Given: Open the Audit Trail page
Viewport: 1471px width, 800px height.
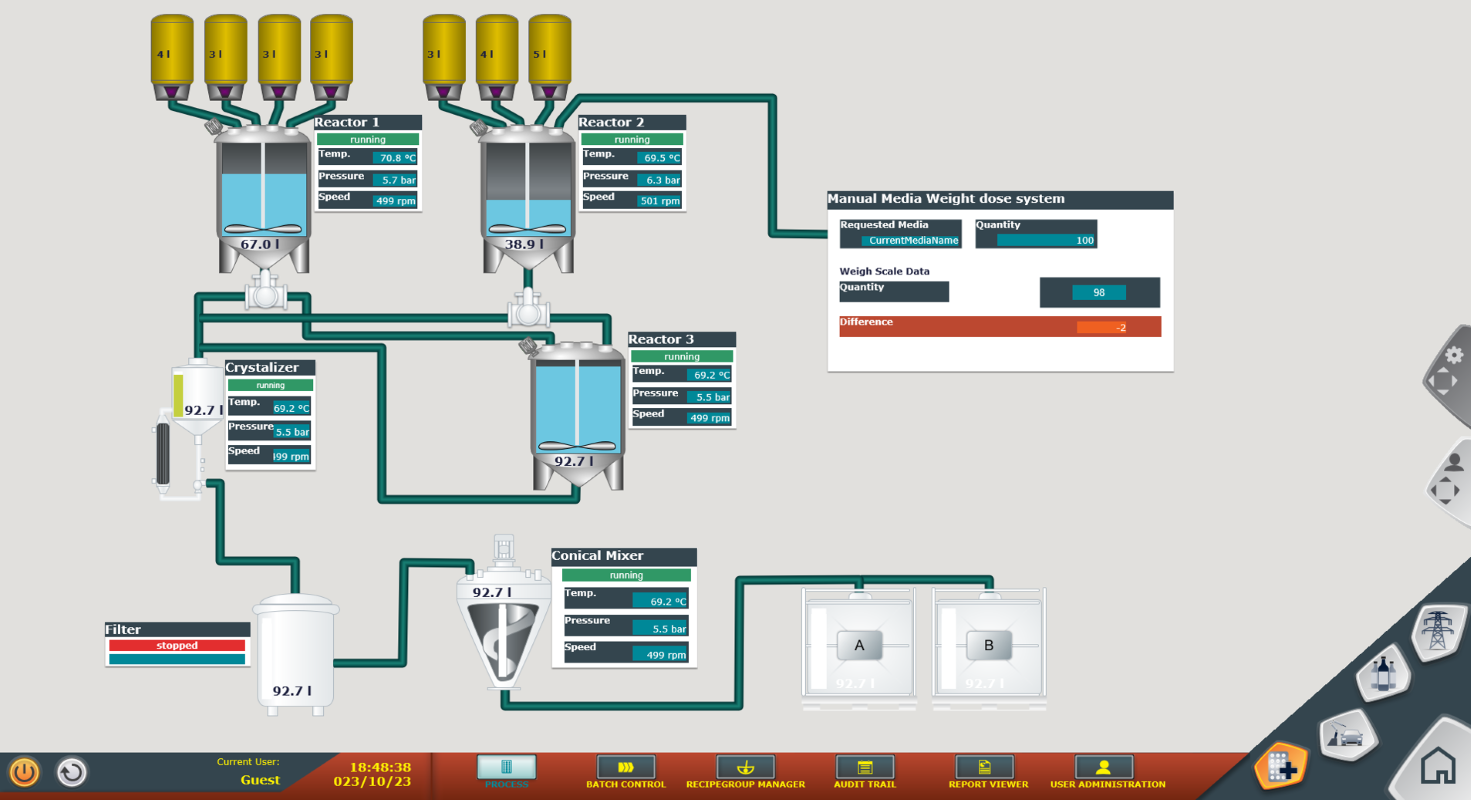Looking at the screenshot, I should pos(866,772).
